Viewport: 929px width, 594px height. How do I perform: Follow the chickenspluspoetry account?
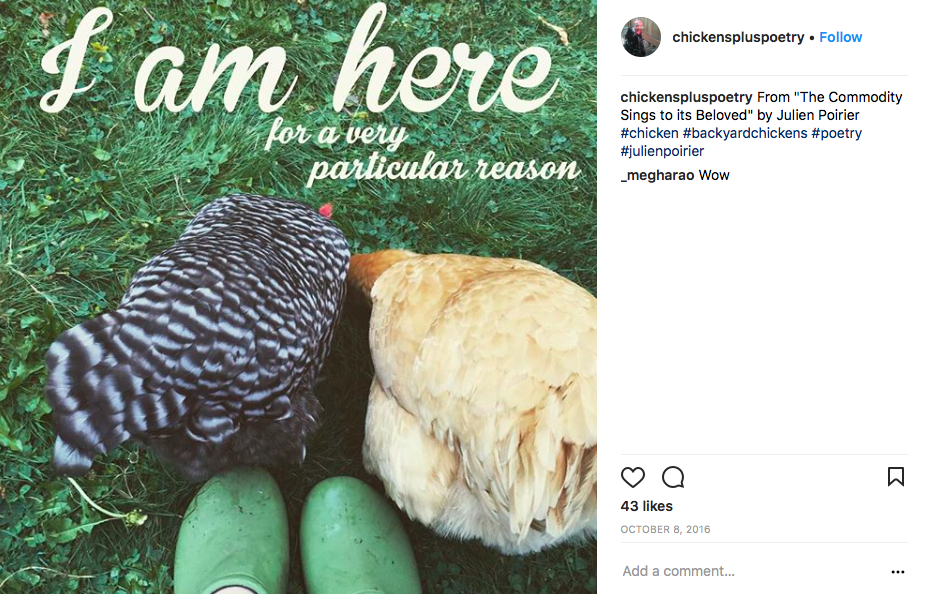point(840,37)
